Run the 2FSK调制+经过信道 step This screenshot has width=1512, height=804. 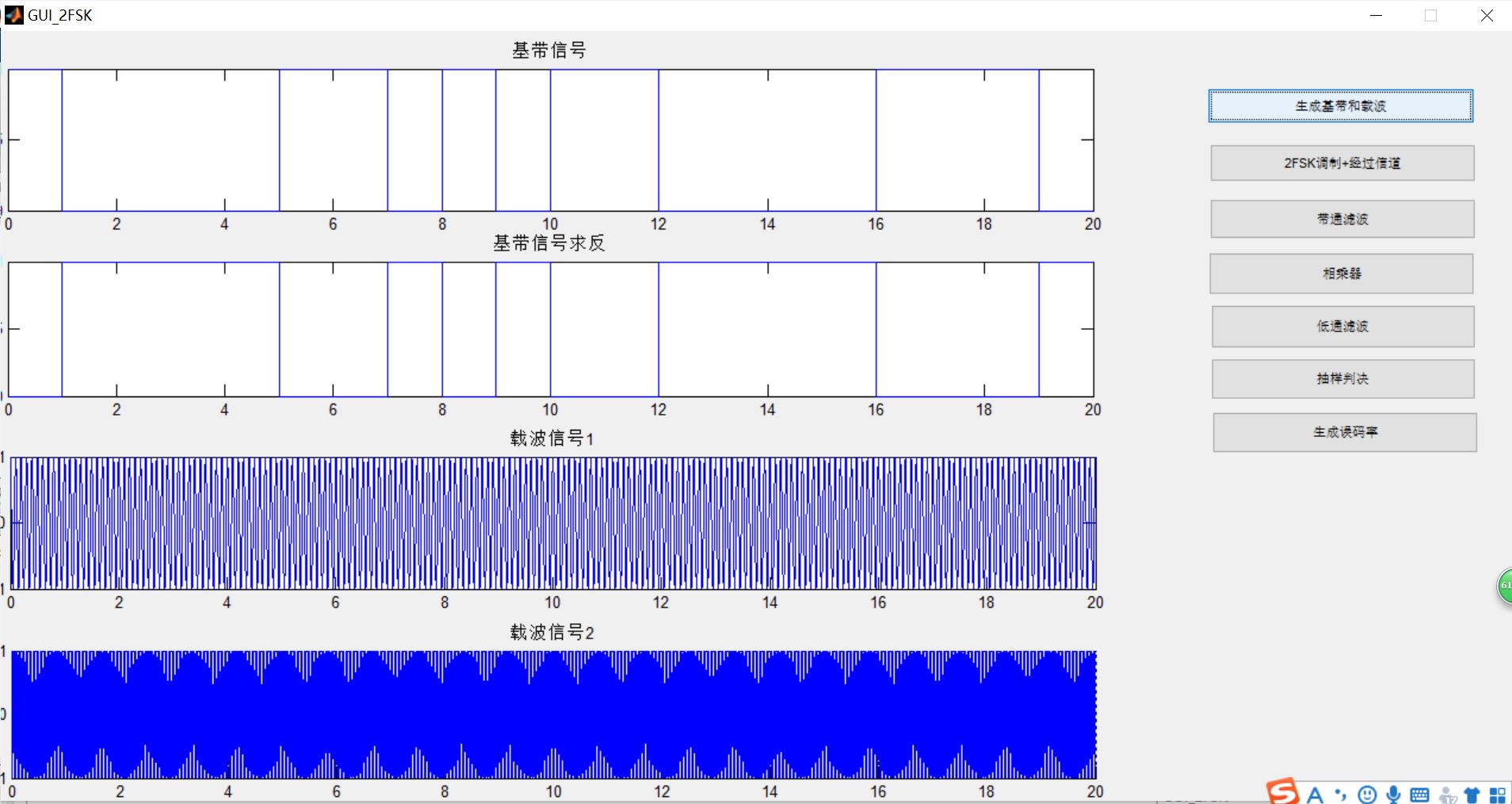pyautogui.click(x=1342, y=163)
